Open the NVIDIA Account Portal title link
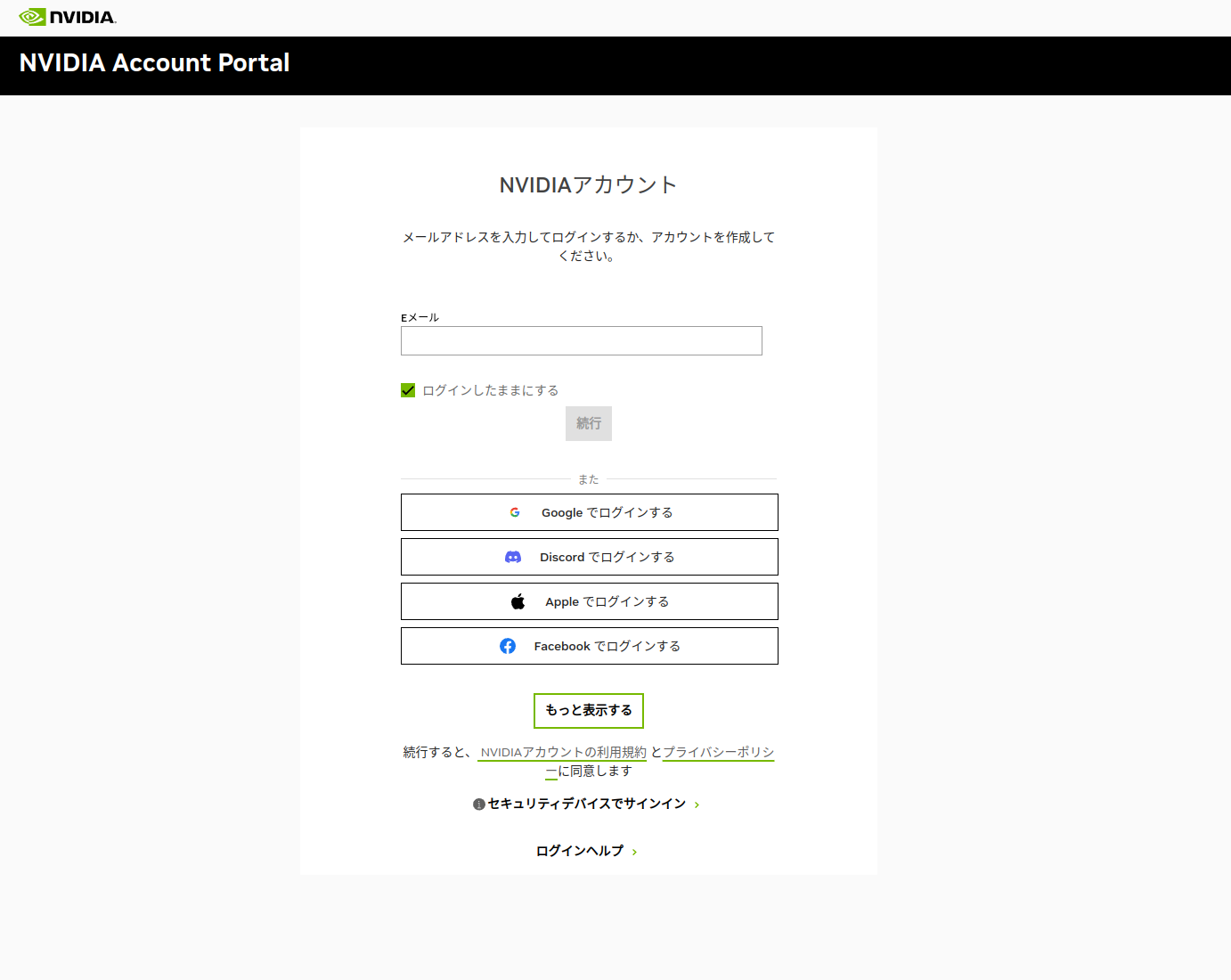The image size is (1231, 980). pyautogui.click(x=154, y=63)
